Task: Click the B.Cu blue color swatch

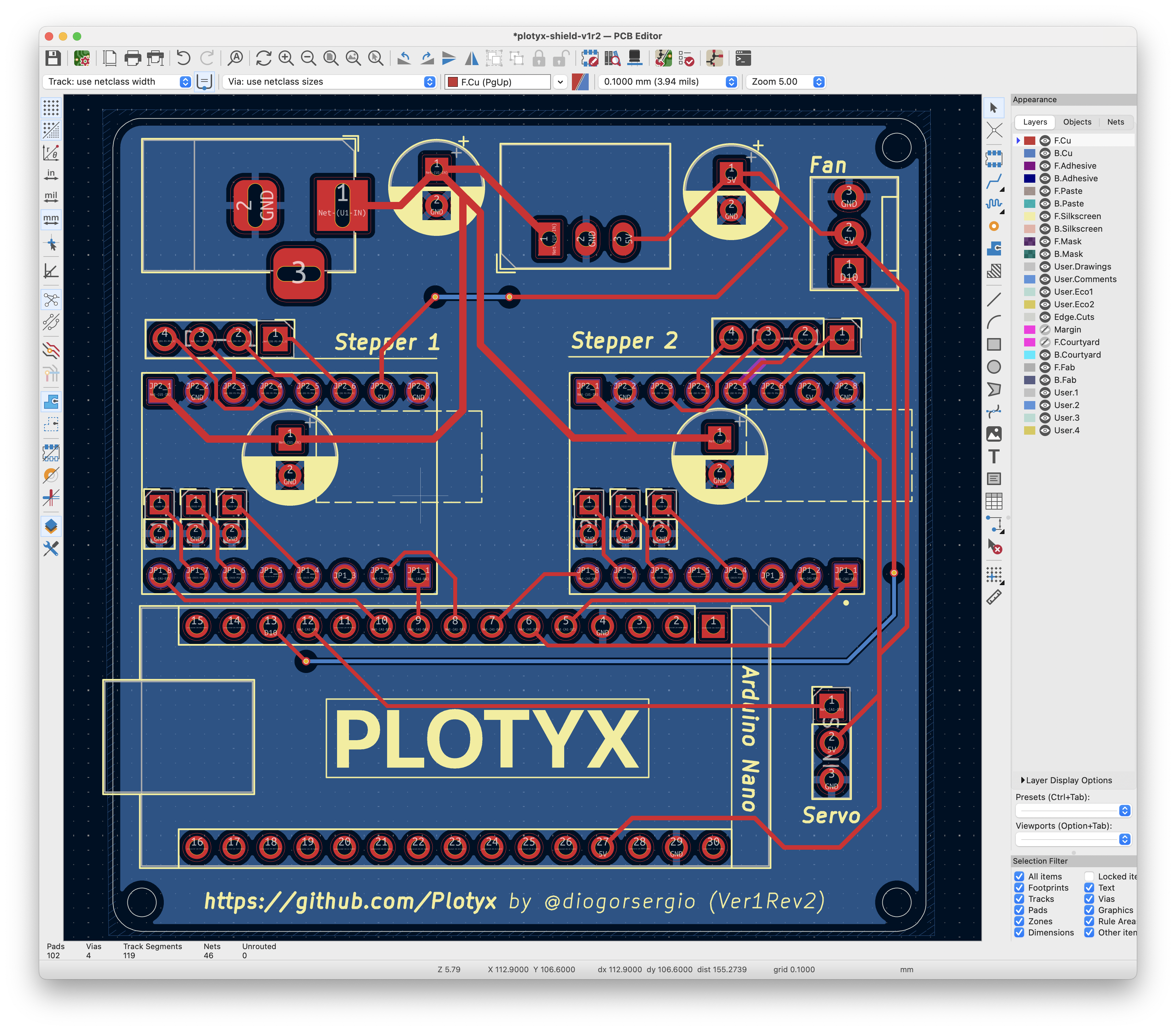Action: 1030,153
